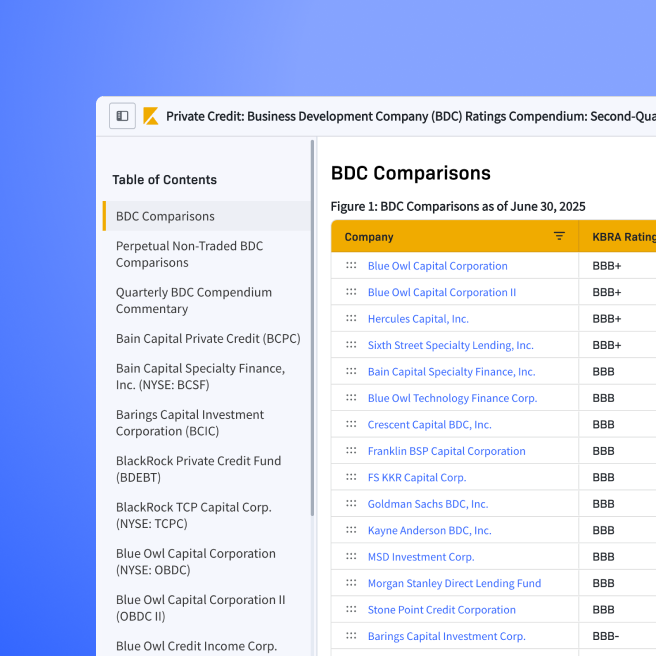
Task: Open the Company column filter icon
Action: pos(559,236)
